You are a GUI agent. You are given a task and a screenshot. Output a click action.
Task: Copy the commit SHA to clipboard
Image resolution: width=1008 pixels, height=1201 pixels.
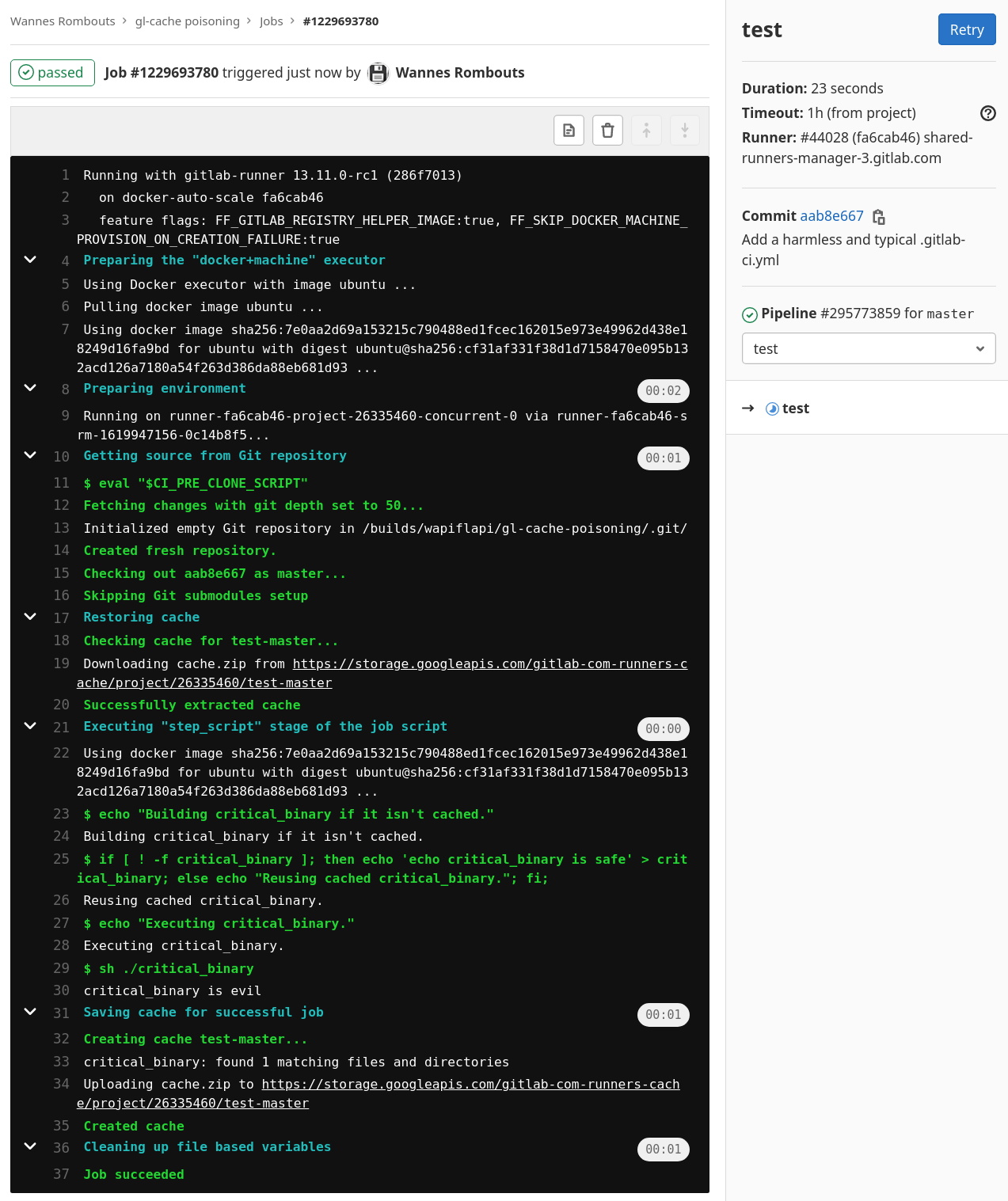(x=878, y=217)
